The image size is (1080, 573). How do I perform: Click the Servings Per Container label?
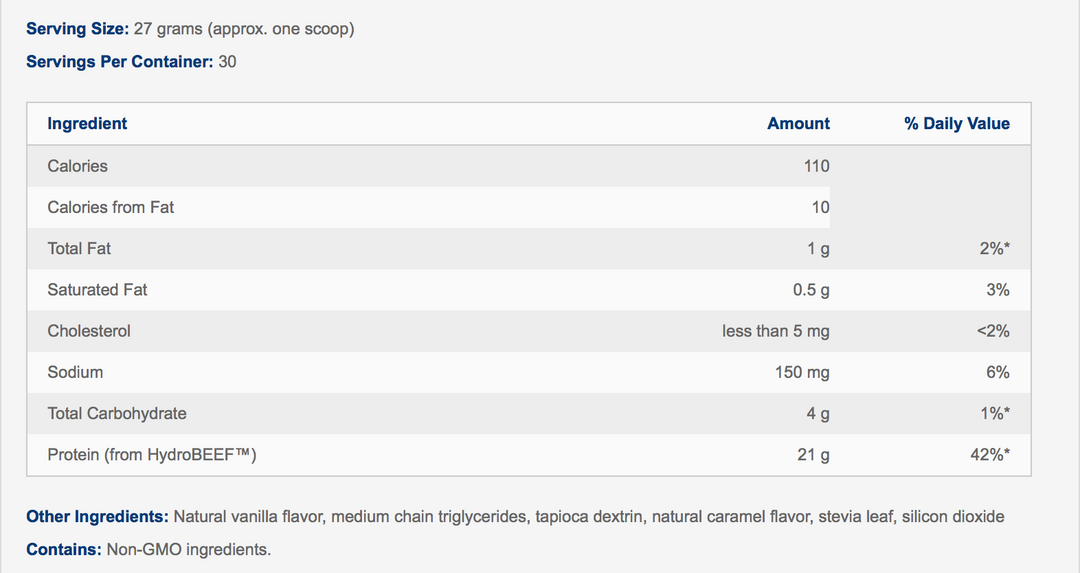pos(119,62)
